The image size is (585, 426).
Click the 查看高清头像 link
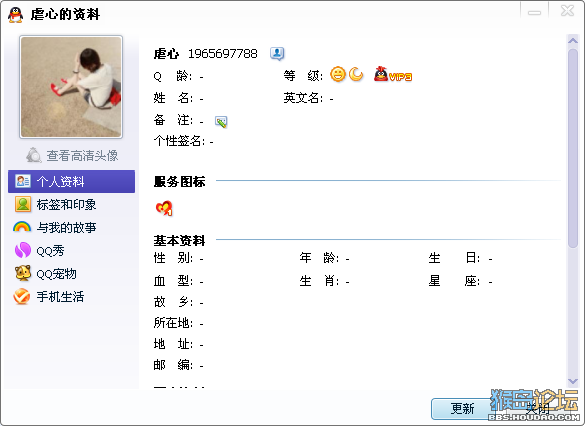coord(82,156)
